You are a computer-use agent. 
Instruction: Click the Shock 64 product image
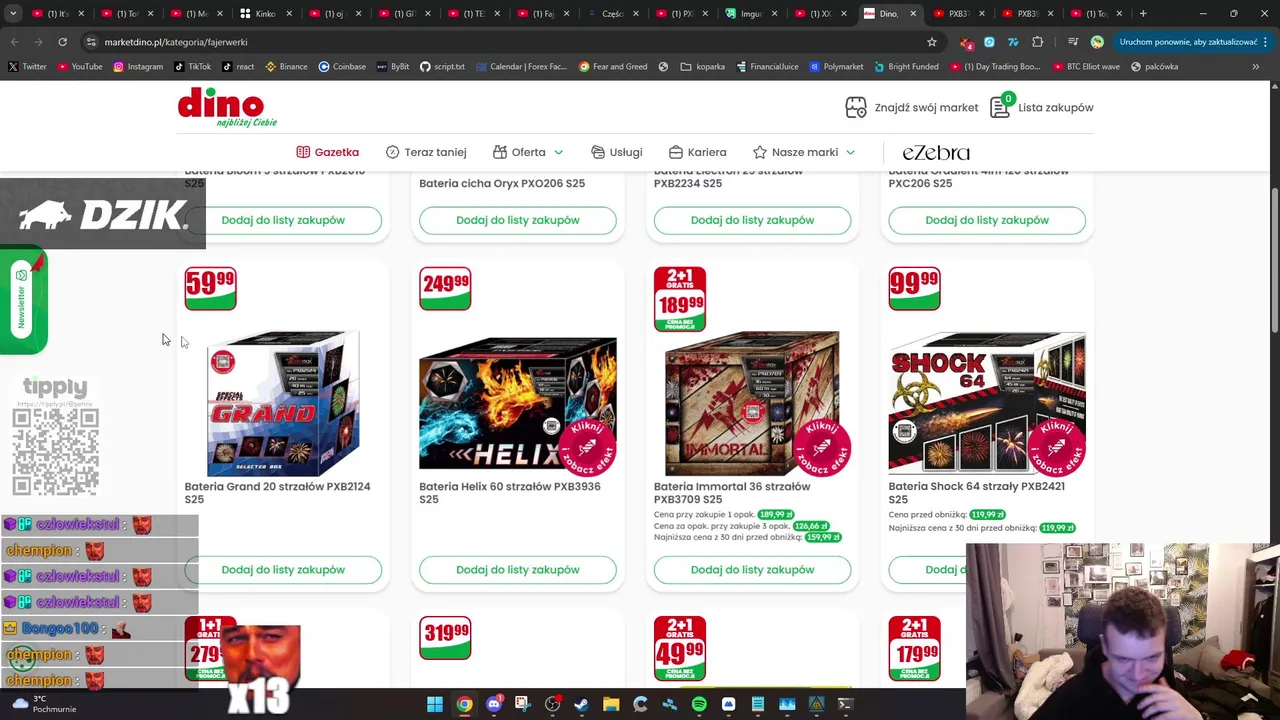click(987, 404)
